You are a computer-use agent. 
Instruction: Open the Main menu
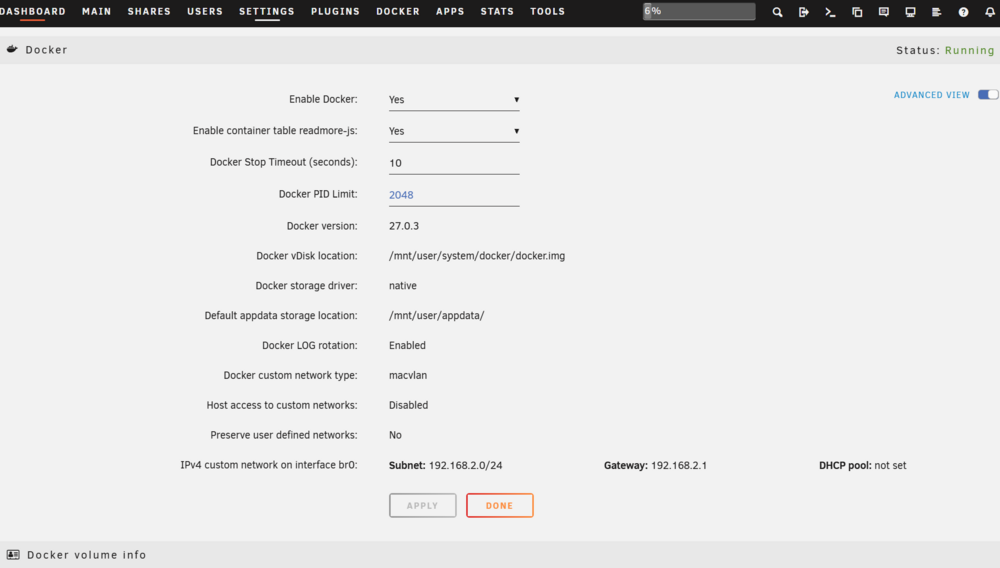(x=96, y=11)
